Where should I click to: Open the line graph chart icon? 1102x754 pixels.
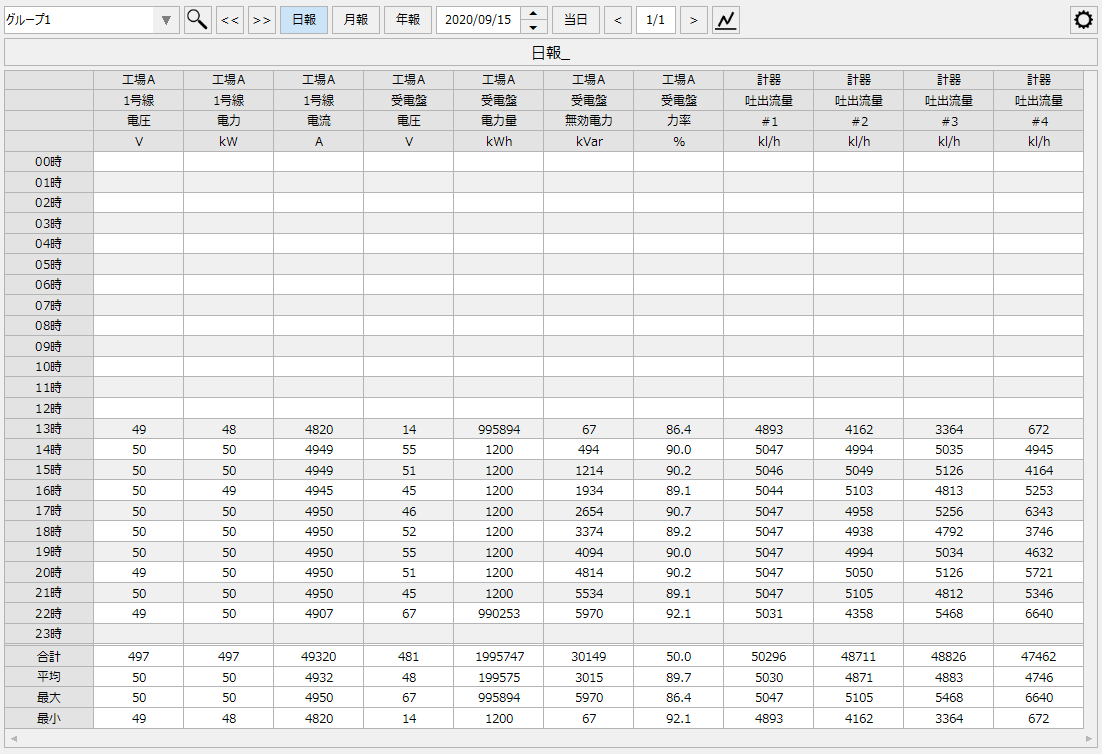725,19
